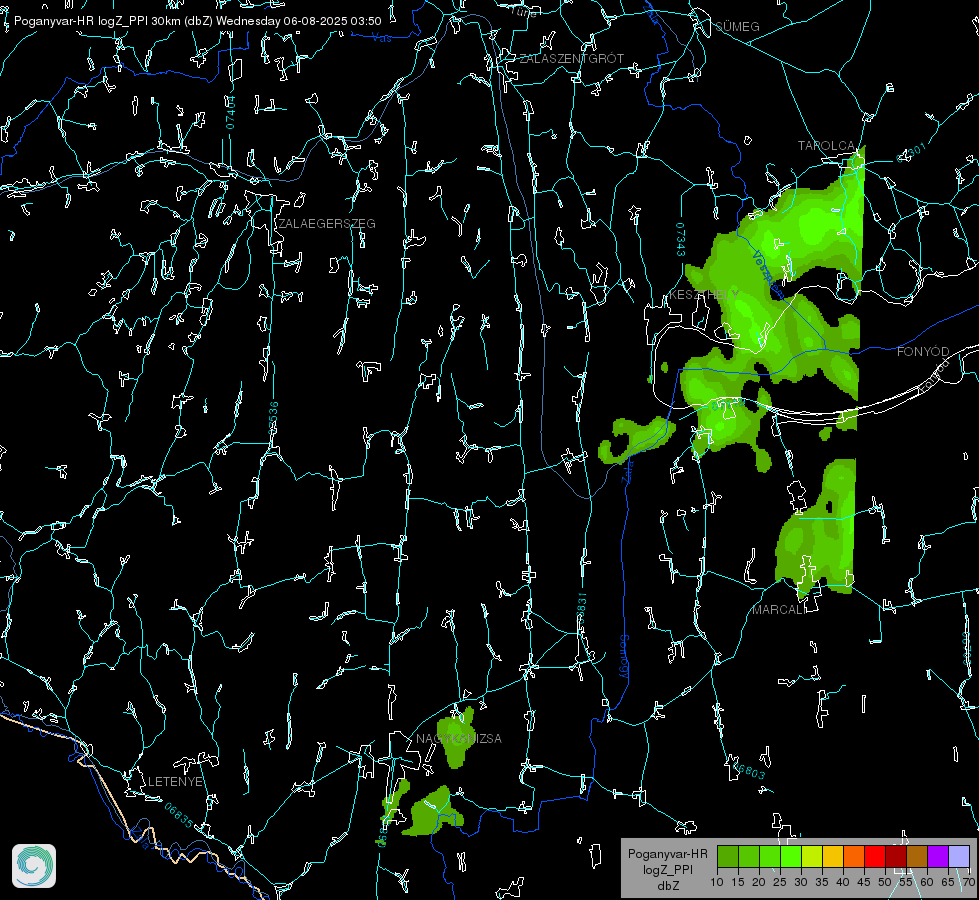Viewport: 979px width, 900px height.
Task: Click road number 06803 label
Action: pyautogui.click(x=748, y=769)
